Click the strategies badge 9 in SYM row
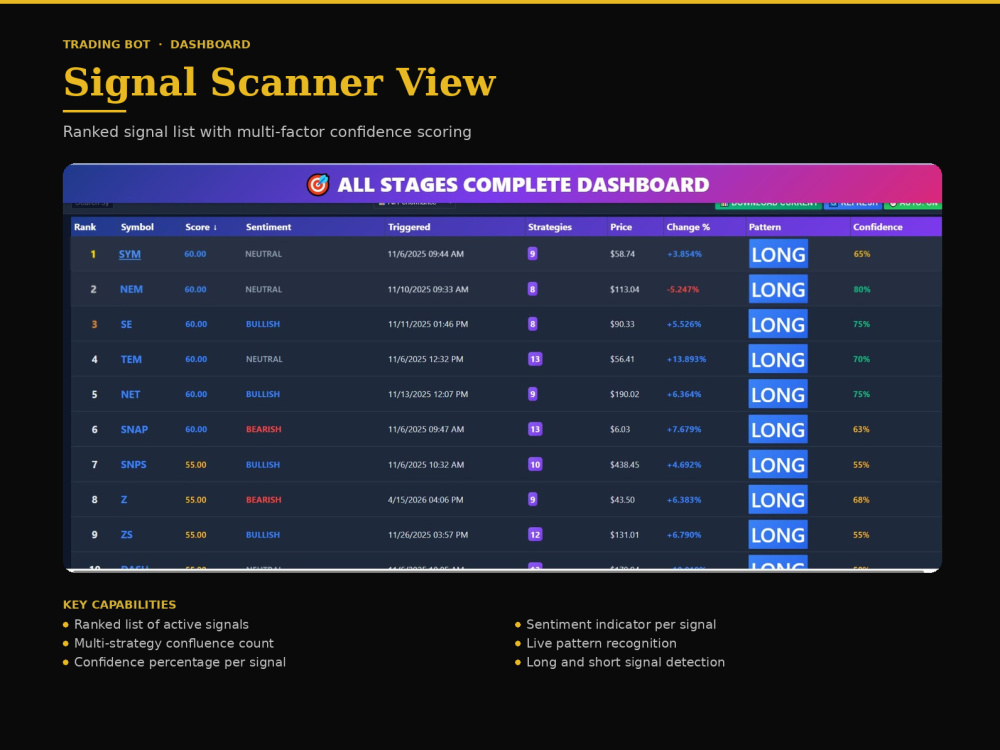Viewport: 1000px width, 750px height. tap(533, 254)
